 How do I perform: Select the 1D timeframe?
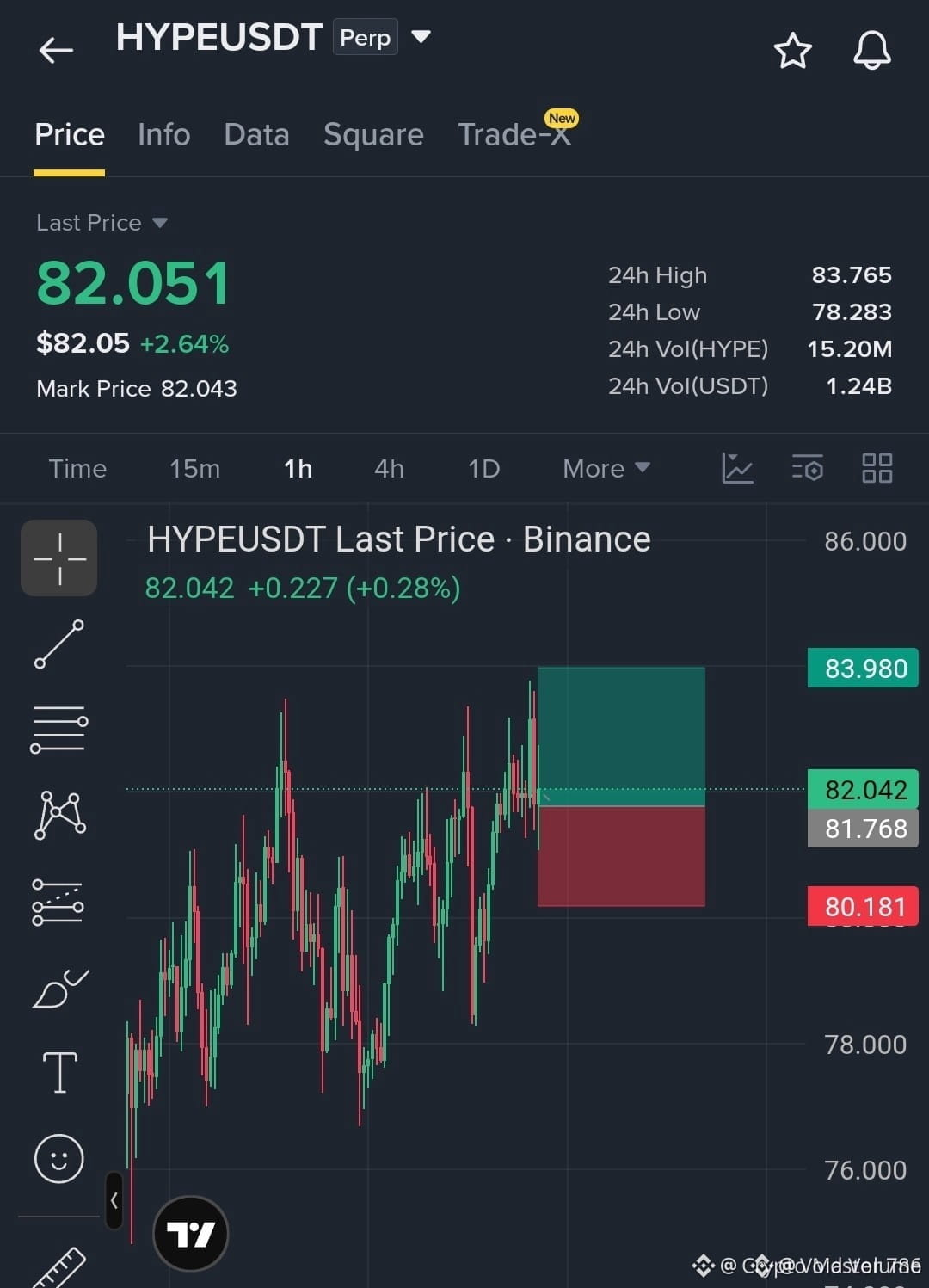[483, 468]
